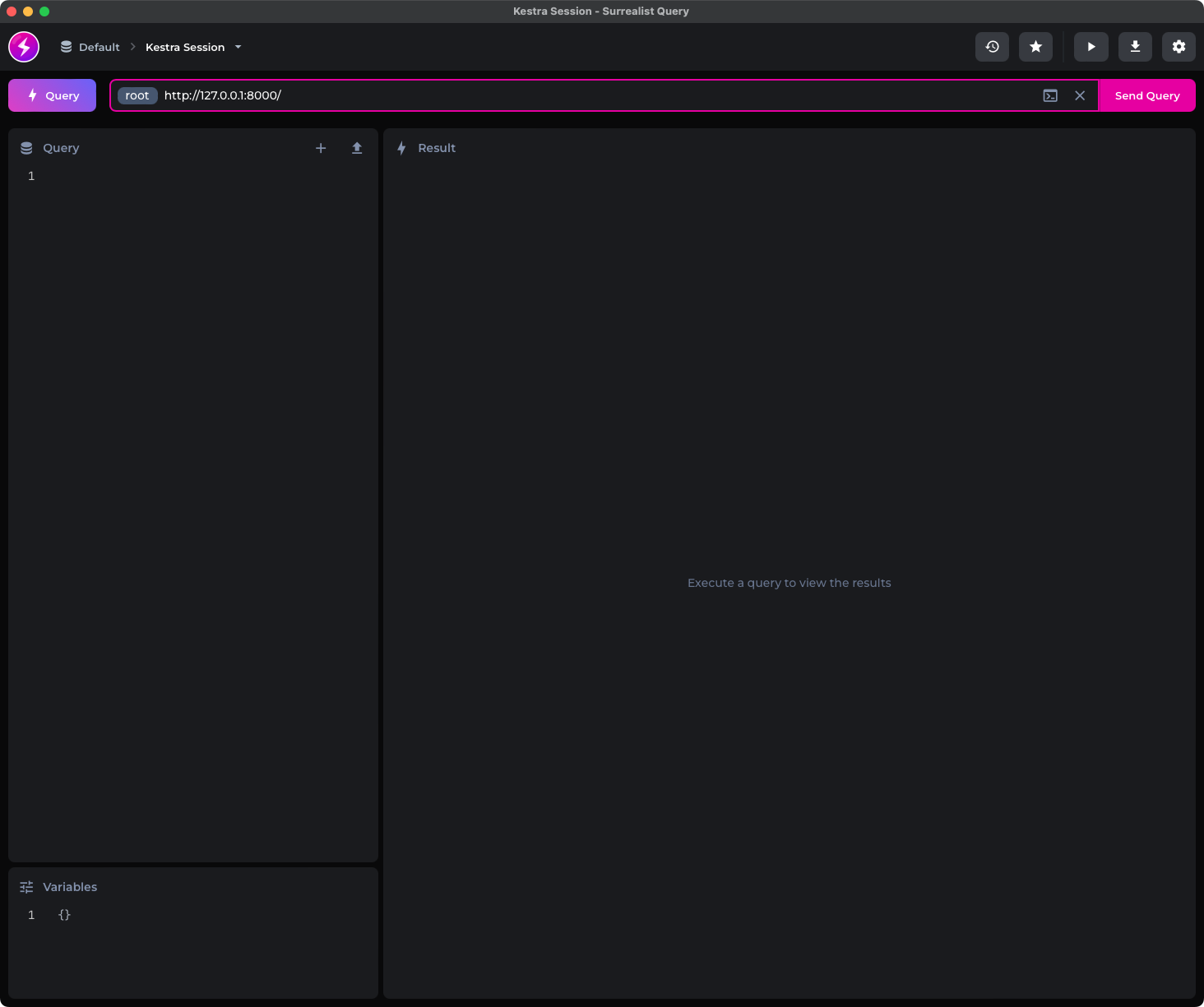Click the root authentication badge
1204x1007 pixels.
(x=137, y=95)
